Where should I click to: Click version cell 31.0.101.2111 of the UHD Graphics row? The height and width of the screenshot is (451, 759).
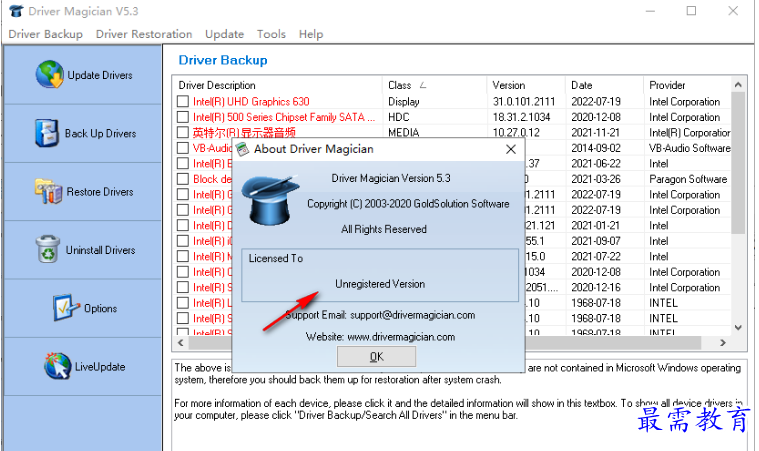coord(524,102)
